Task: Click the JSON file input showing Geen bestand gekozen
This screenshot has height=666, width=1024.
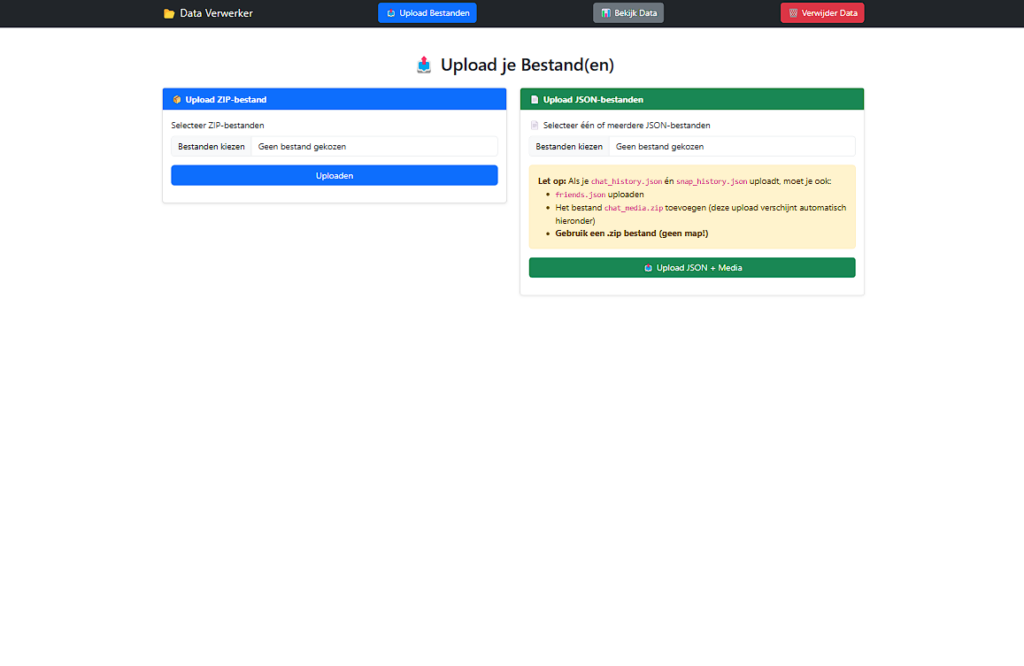Action: [692, 147]
